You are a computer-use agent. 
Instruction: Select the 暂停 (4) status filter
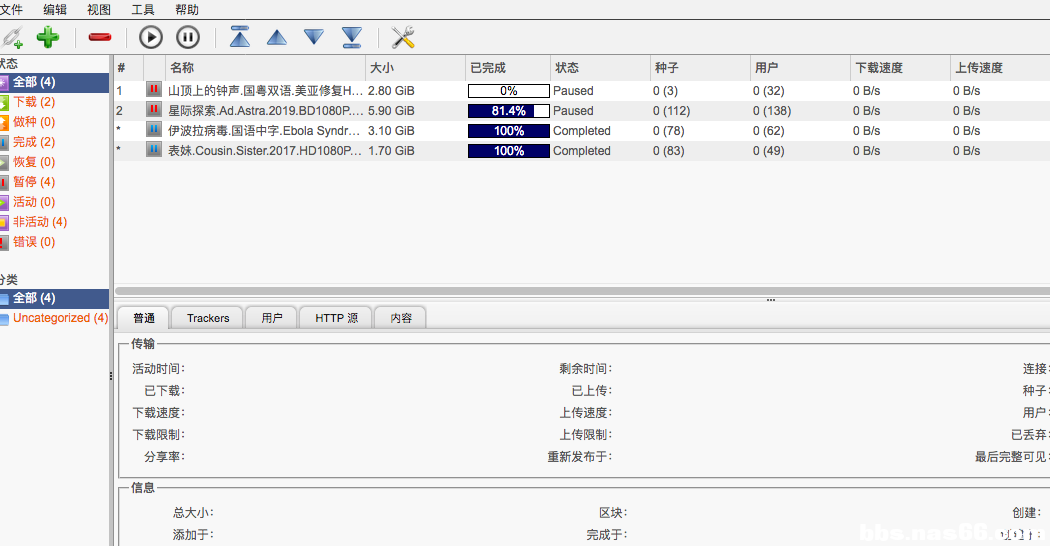pos(33,182)
